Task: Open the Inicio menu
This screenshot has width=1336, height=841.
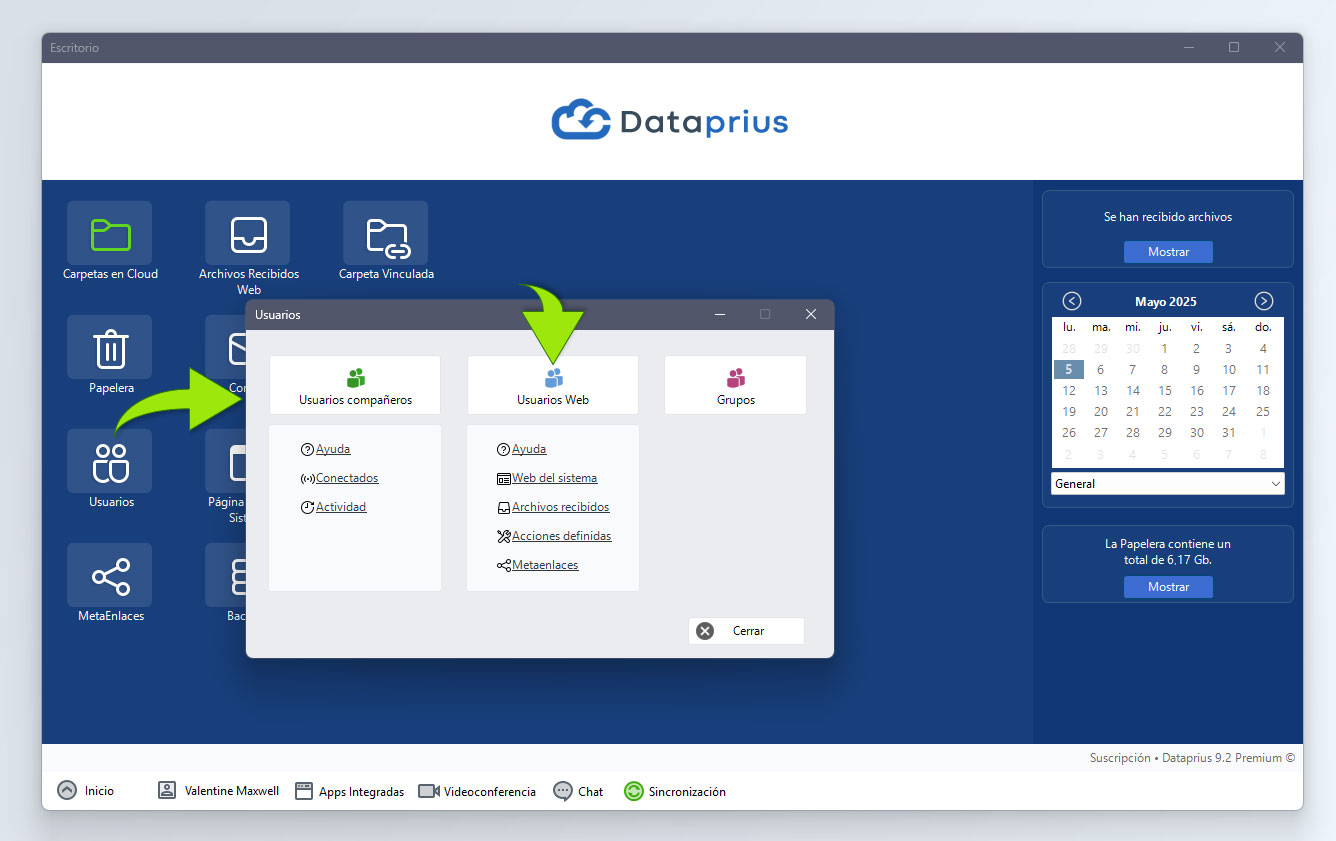Action: (x=86, y=791)
